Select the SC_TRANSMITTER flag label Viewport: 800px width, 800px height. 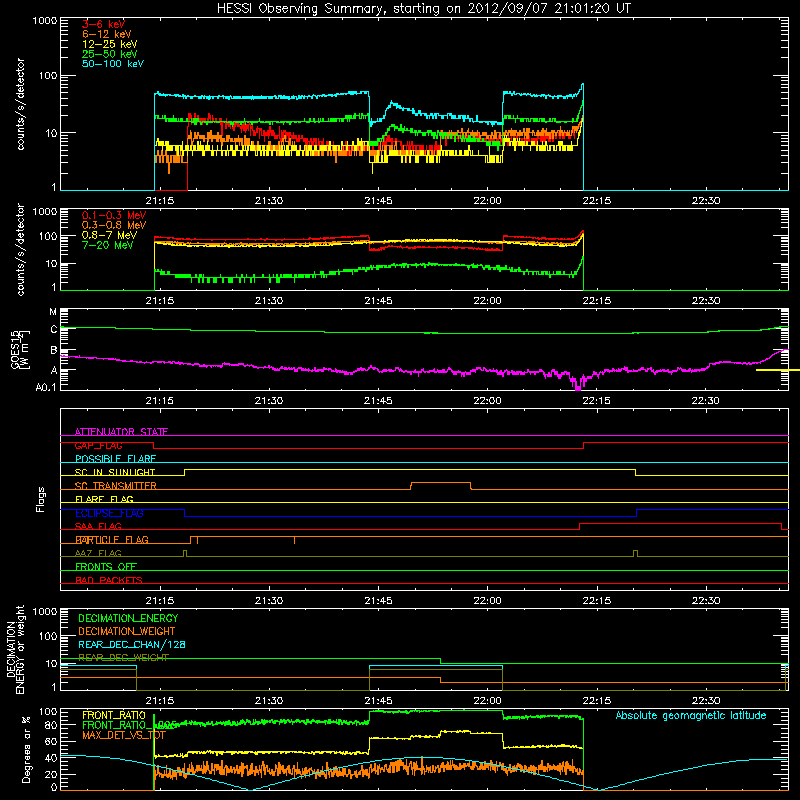point(115,486)
